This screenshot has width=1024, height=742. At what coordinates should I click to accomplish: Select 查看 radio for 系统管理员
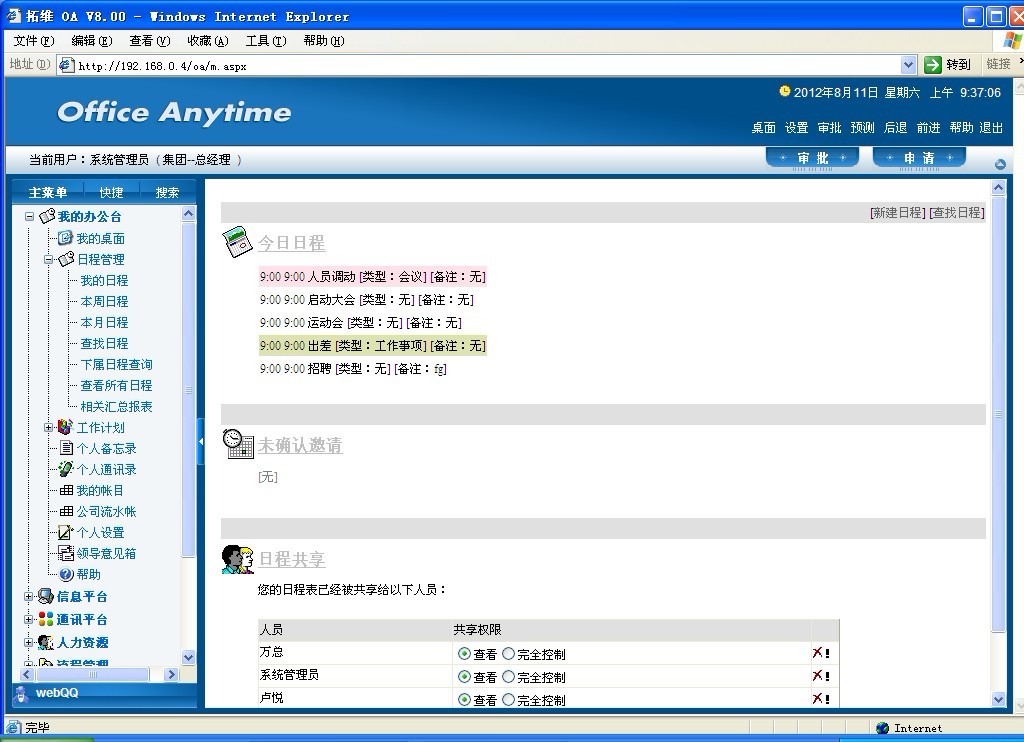click(464, 677)
